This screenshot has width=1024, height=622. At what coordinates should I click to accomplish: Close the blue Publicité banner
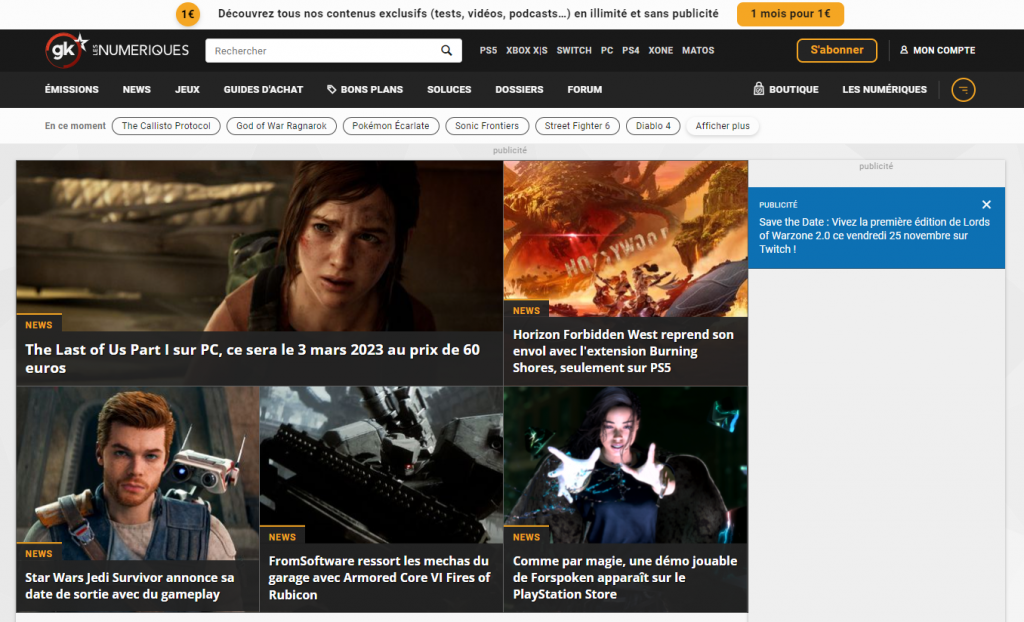click(x=986, y=205)
